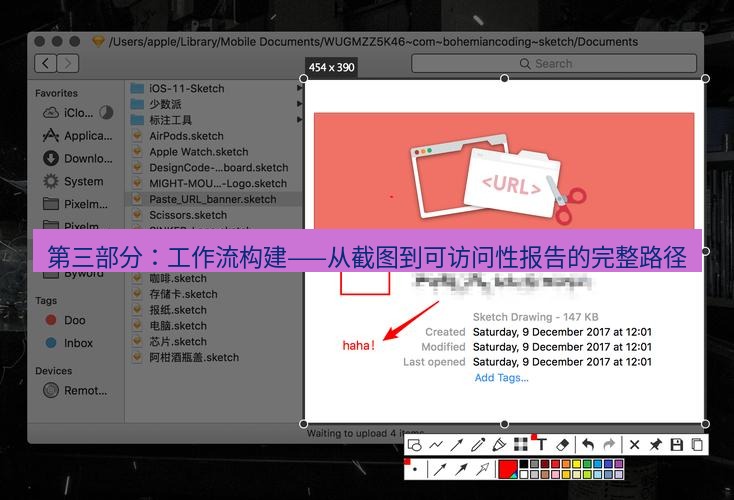Select 存储卡.sketch file
Viewport: 734px width, 500px height.
coord(175,294)
